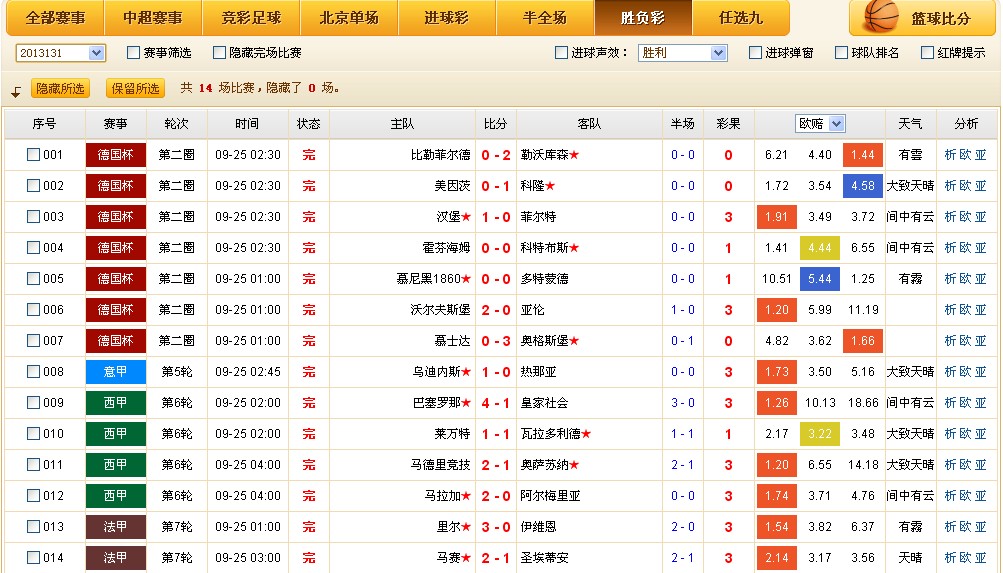This screenshot has height=573, width=1003.
Task: Tick the 红牌提示 checkbox
Action: [x=928, y=53]
